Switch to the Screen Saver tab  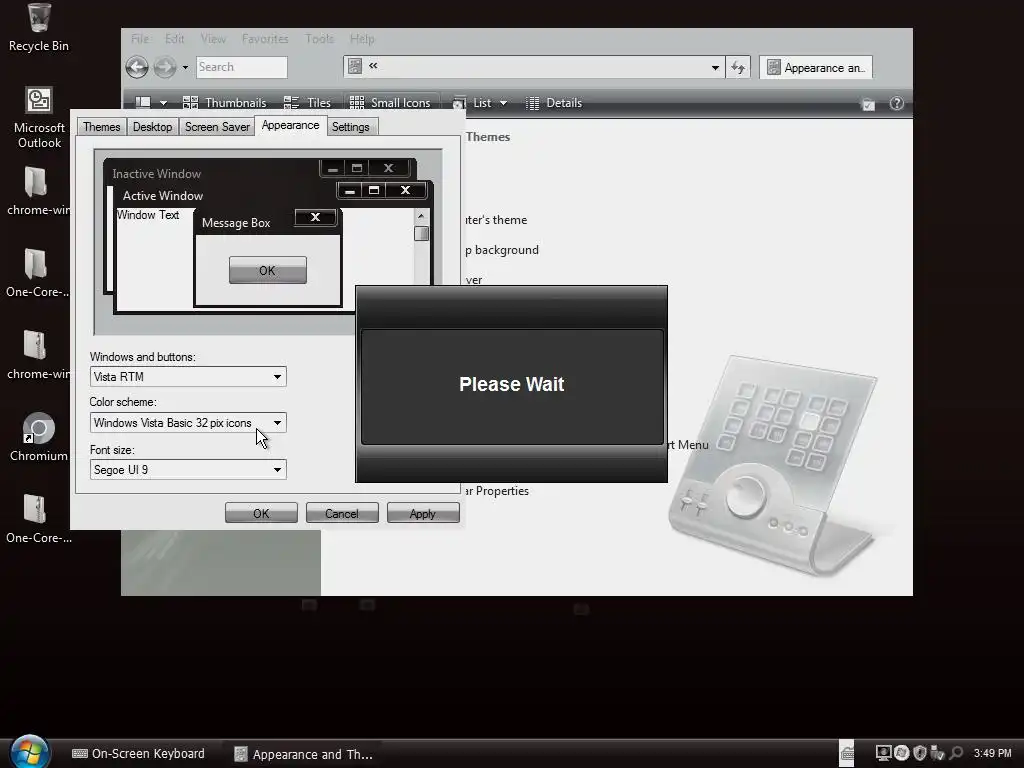pos(217,127)
